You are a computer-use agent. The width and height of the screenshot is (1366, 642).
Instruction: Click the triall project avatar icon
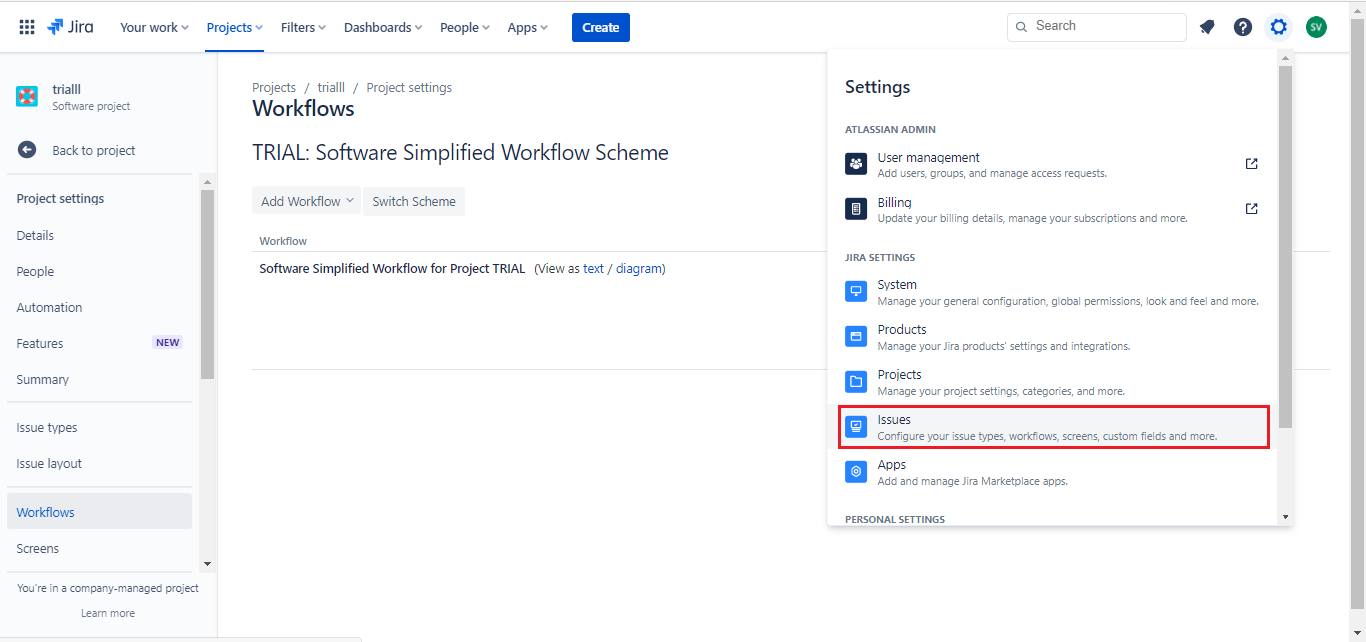click(27, 97)
